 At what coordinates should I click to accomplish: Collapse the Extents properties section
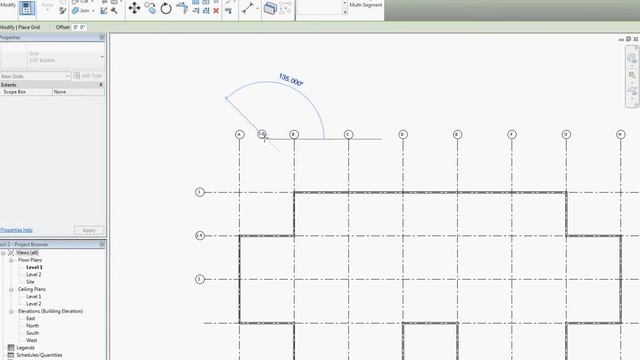coord(101,85)
